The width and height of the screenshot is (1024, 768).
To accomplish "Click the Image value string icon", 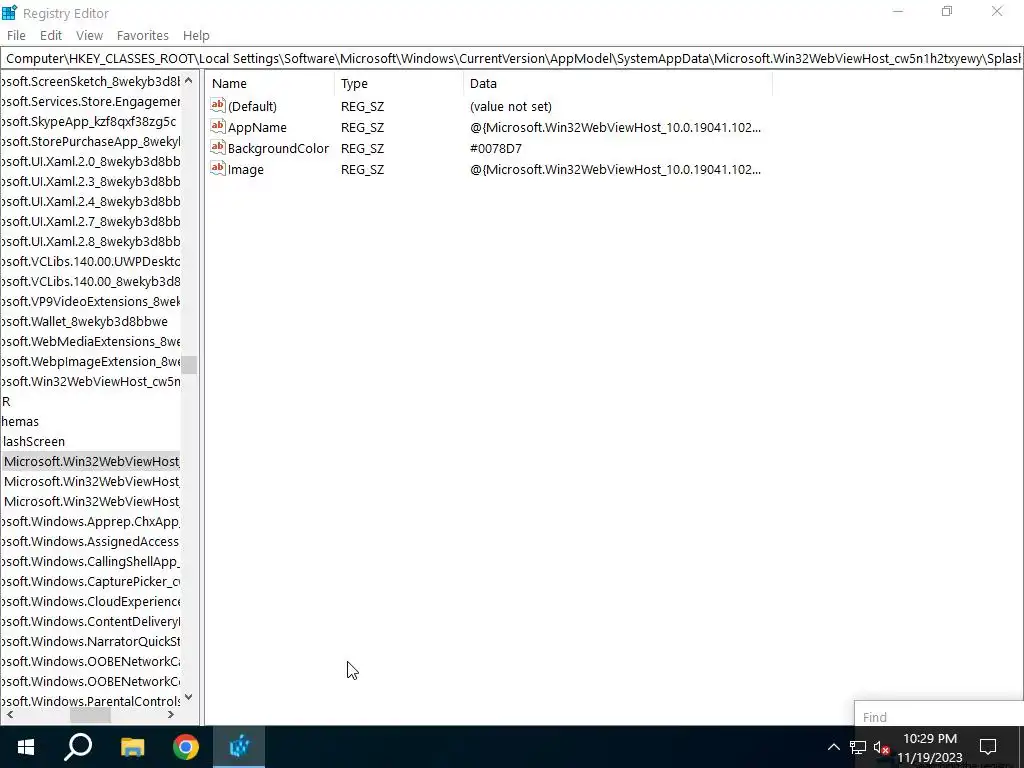I will 217,168.
